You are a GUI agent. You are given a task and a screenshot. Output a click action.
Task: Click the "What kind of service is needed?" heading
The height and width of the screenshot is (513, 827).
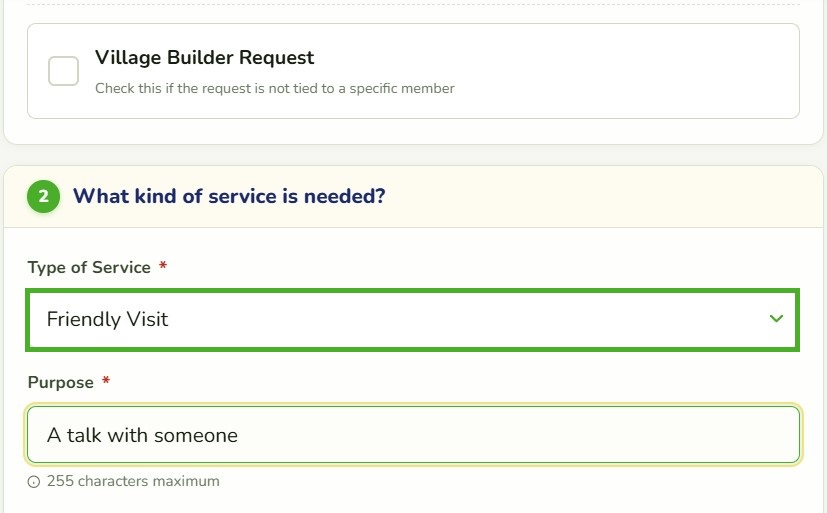[229, 196]
